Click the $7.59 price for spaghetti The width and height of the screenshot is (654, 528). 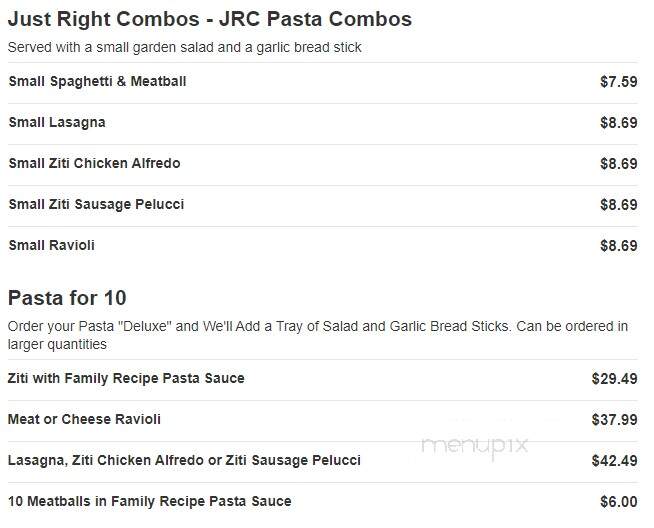(619, 81)
